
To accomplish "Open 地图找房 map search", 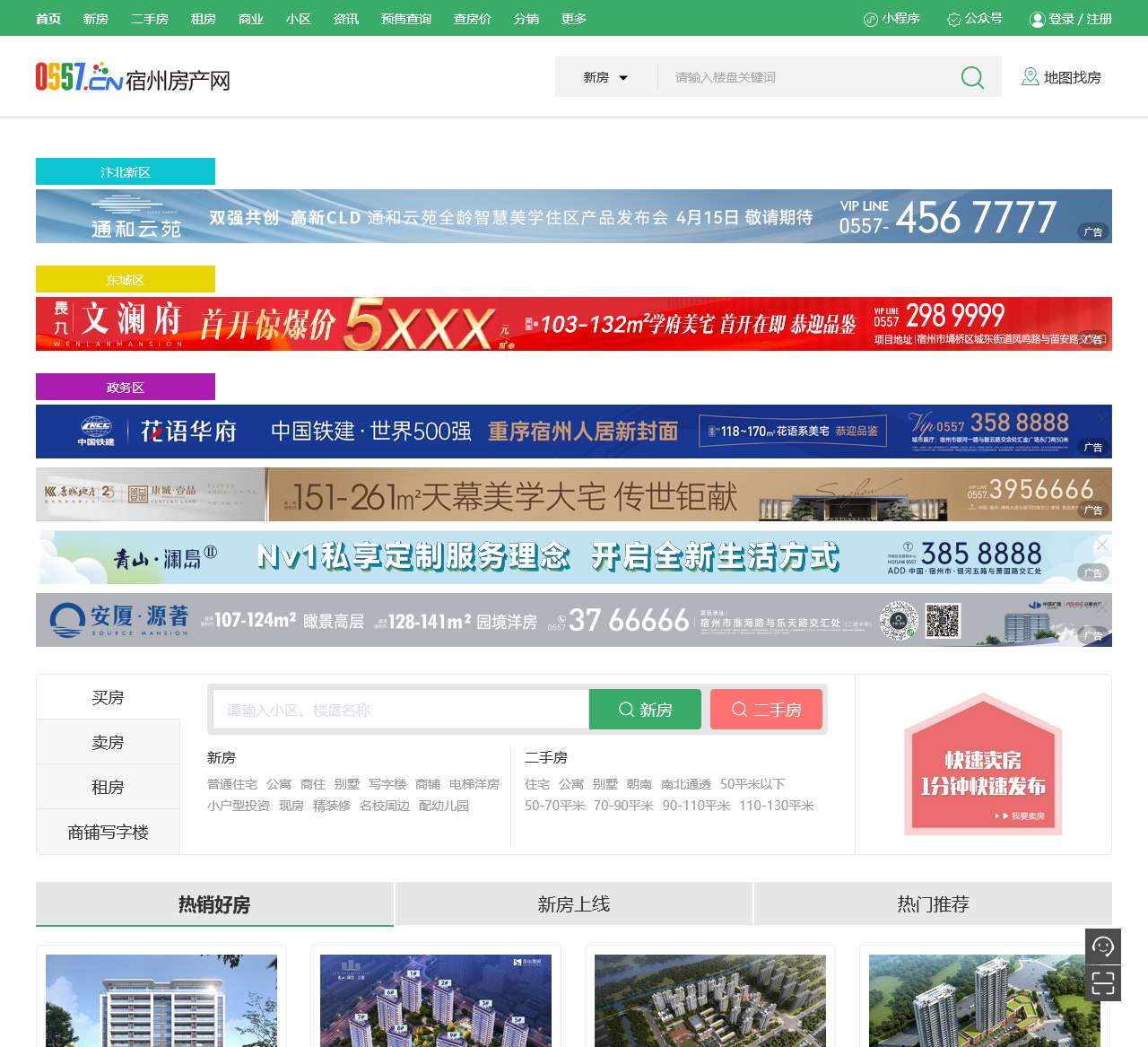I will click(1062, 78).
